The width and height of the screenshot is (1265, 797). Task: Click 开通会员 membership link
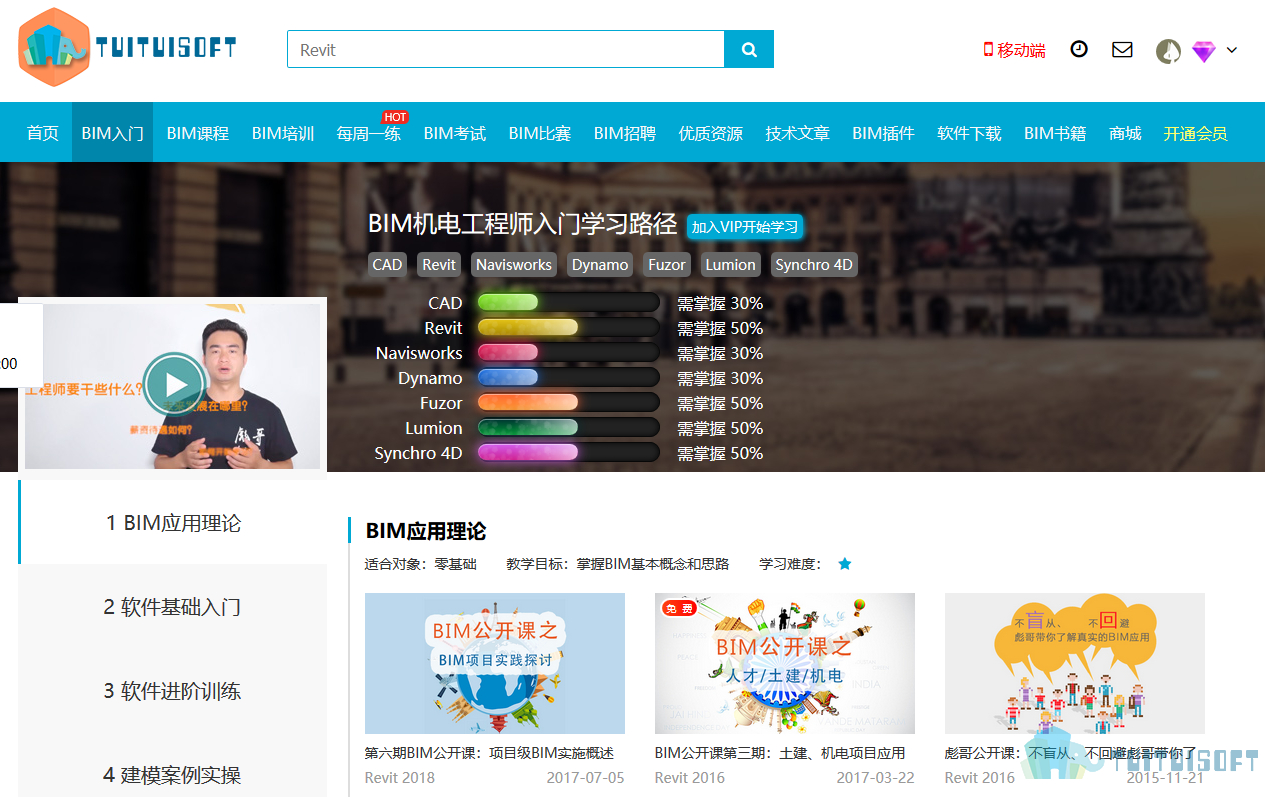(1195, 133)
